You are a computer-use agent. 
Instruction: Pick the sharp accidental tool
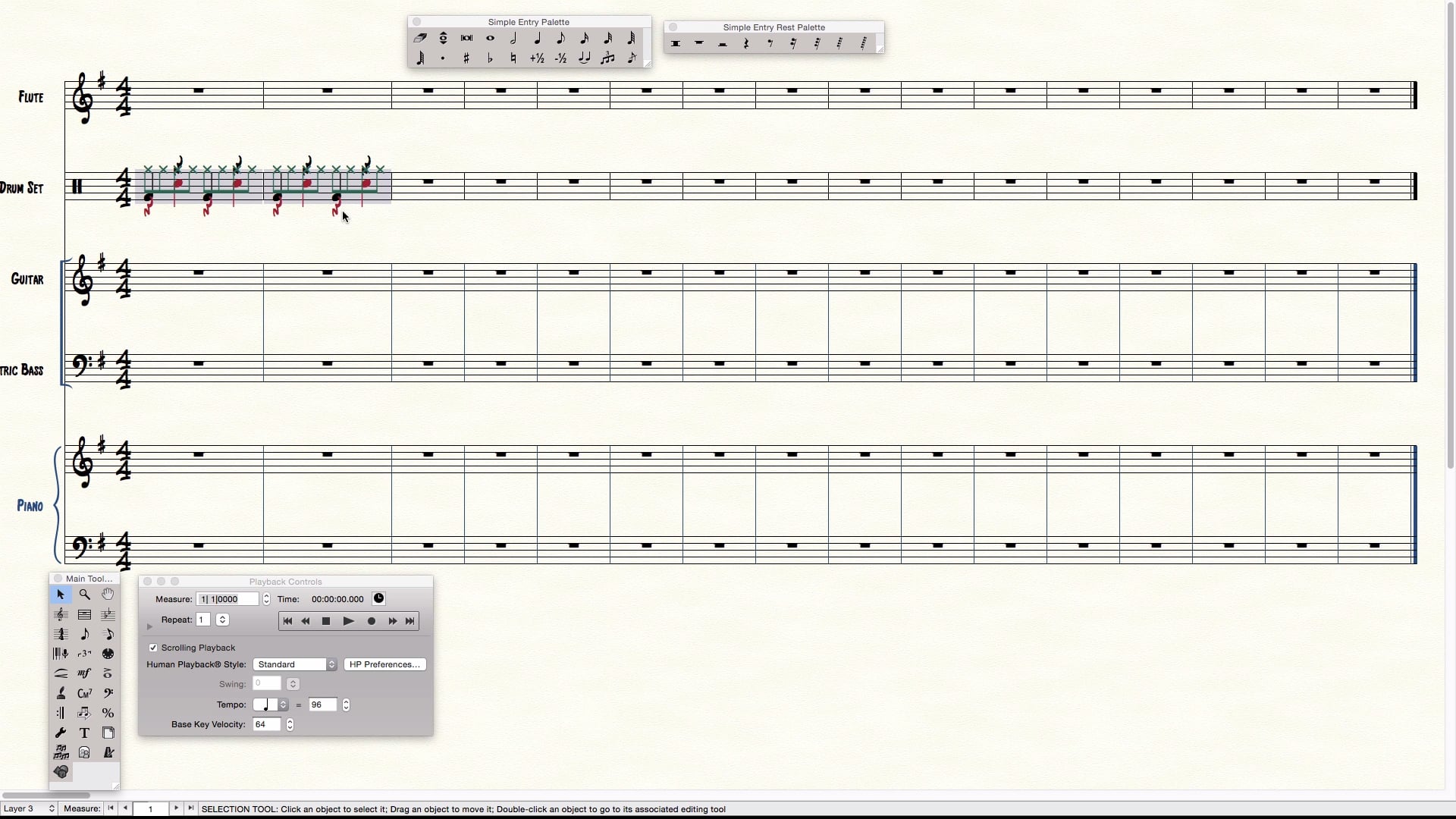point(466,58)
